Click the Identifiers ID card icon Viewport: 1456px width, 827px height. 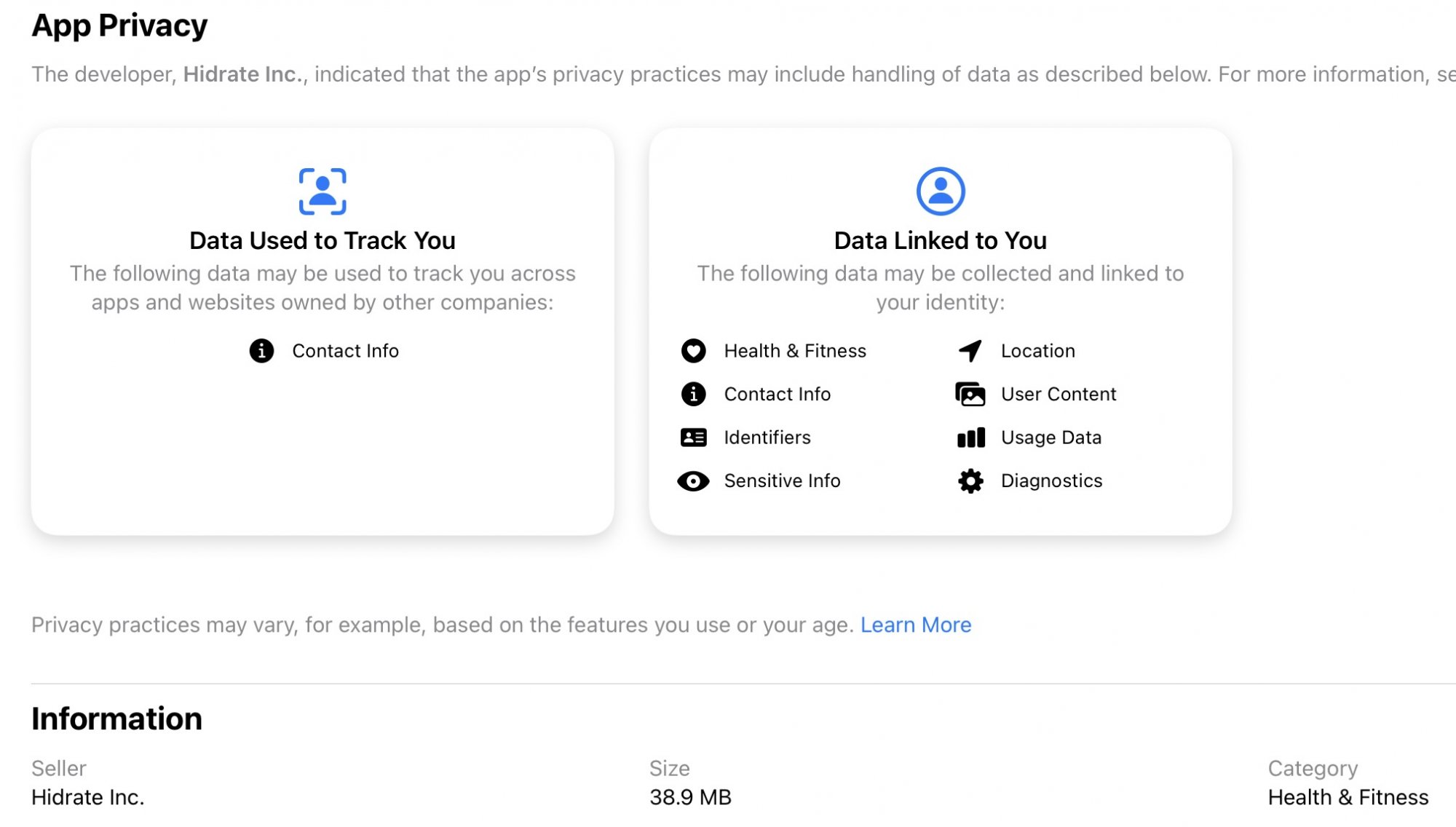click(x=693, y=438)
